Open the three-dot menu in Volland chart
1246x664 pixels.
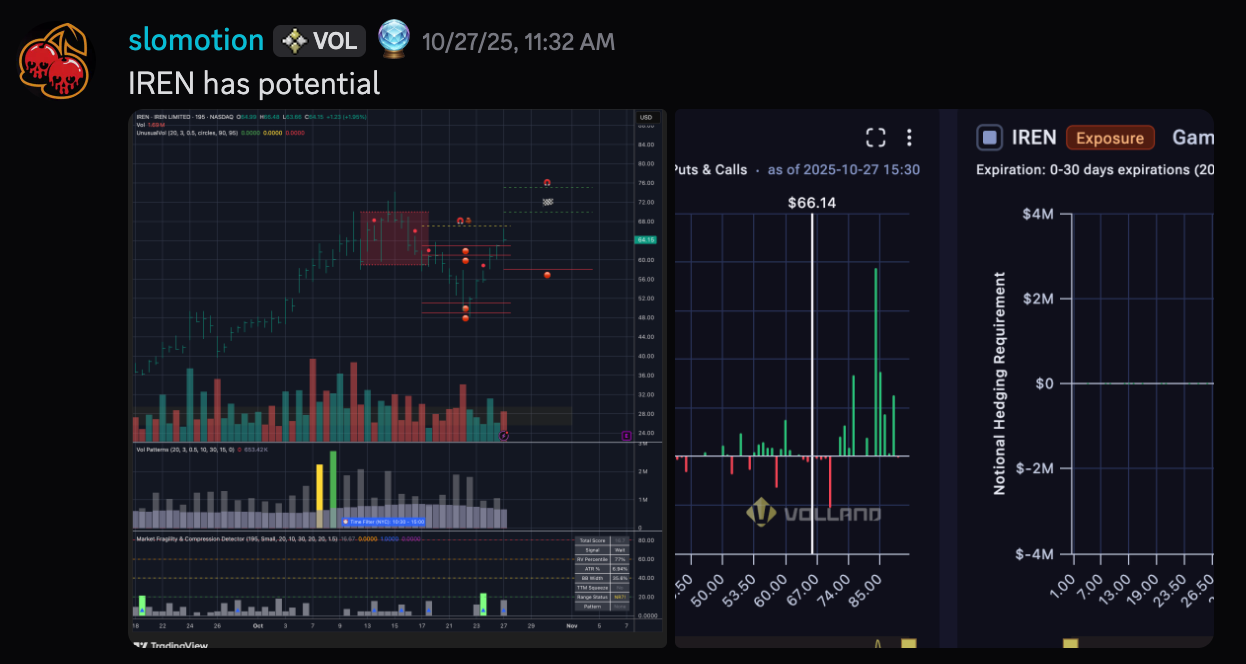[909, 137]
